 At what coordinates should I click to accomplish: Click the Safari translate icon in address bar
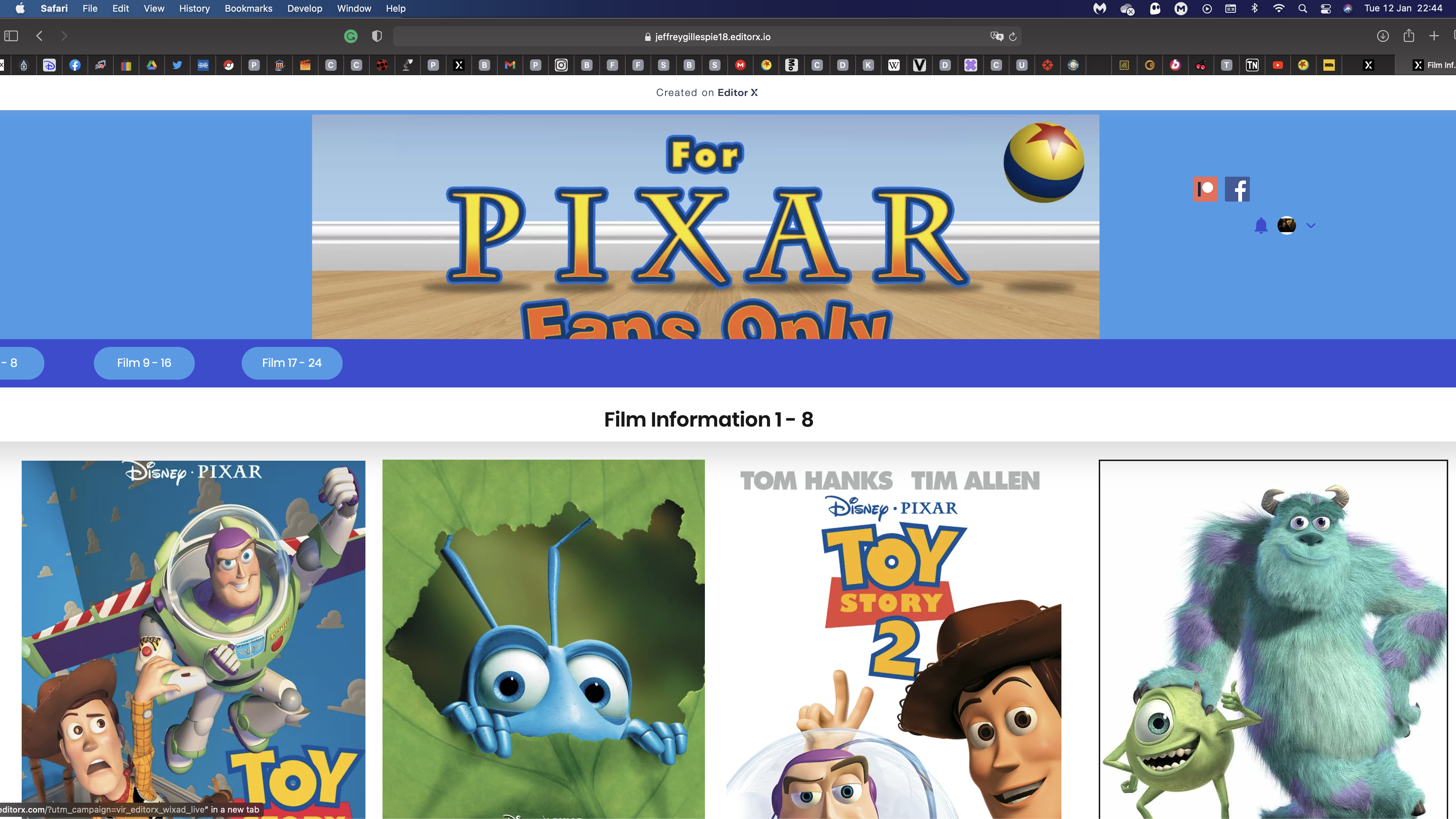pos(996,36)
